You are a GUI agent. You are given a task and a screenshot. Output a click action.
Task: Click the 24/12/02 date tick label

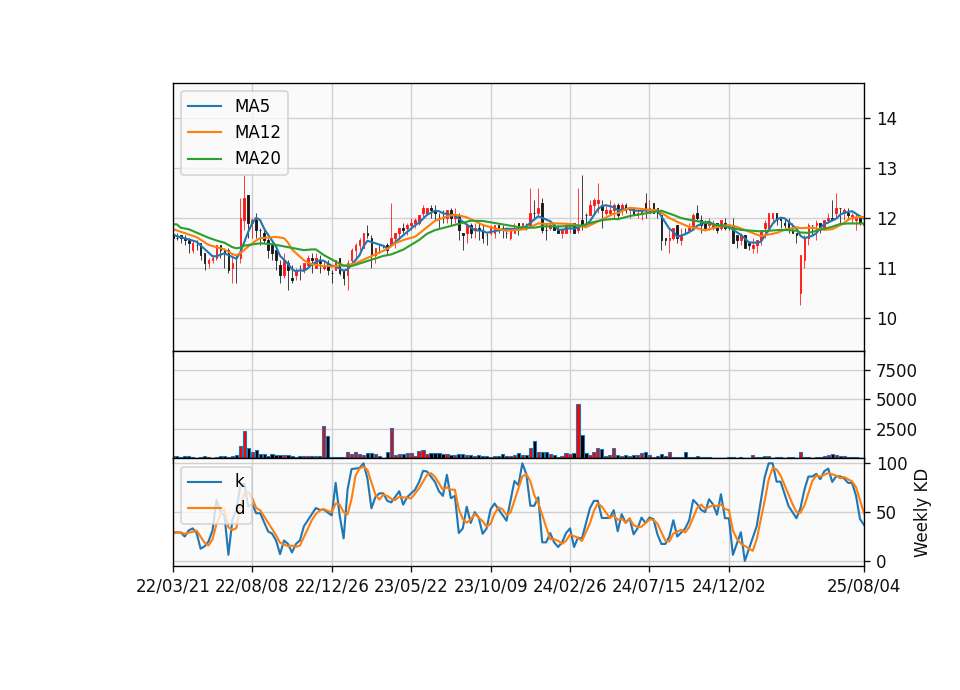[729, 586]
